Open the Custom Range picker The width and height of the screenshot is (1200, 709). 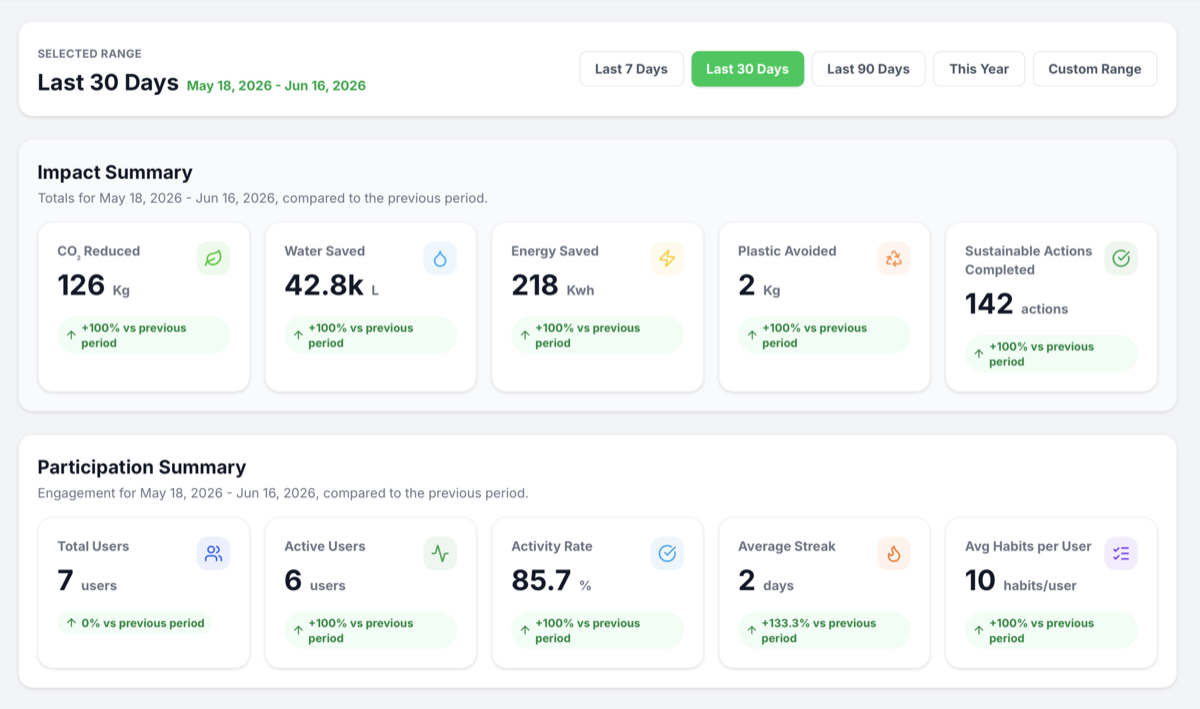(1094, 69)
